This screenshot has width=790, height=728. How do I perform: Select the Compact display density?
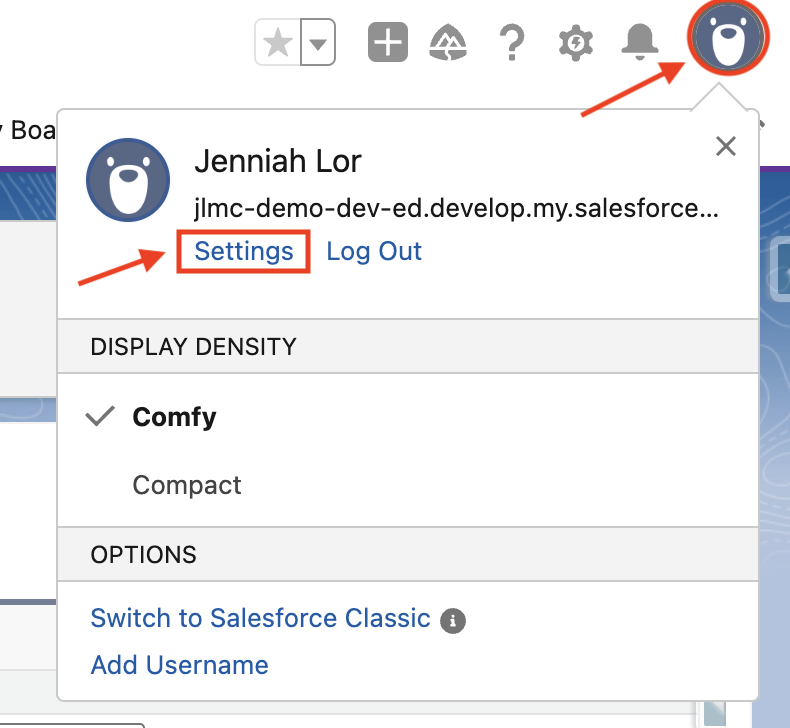coord(187,485)
